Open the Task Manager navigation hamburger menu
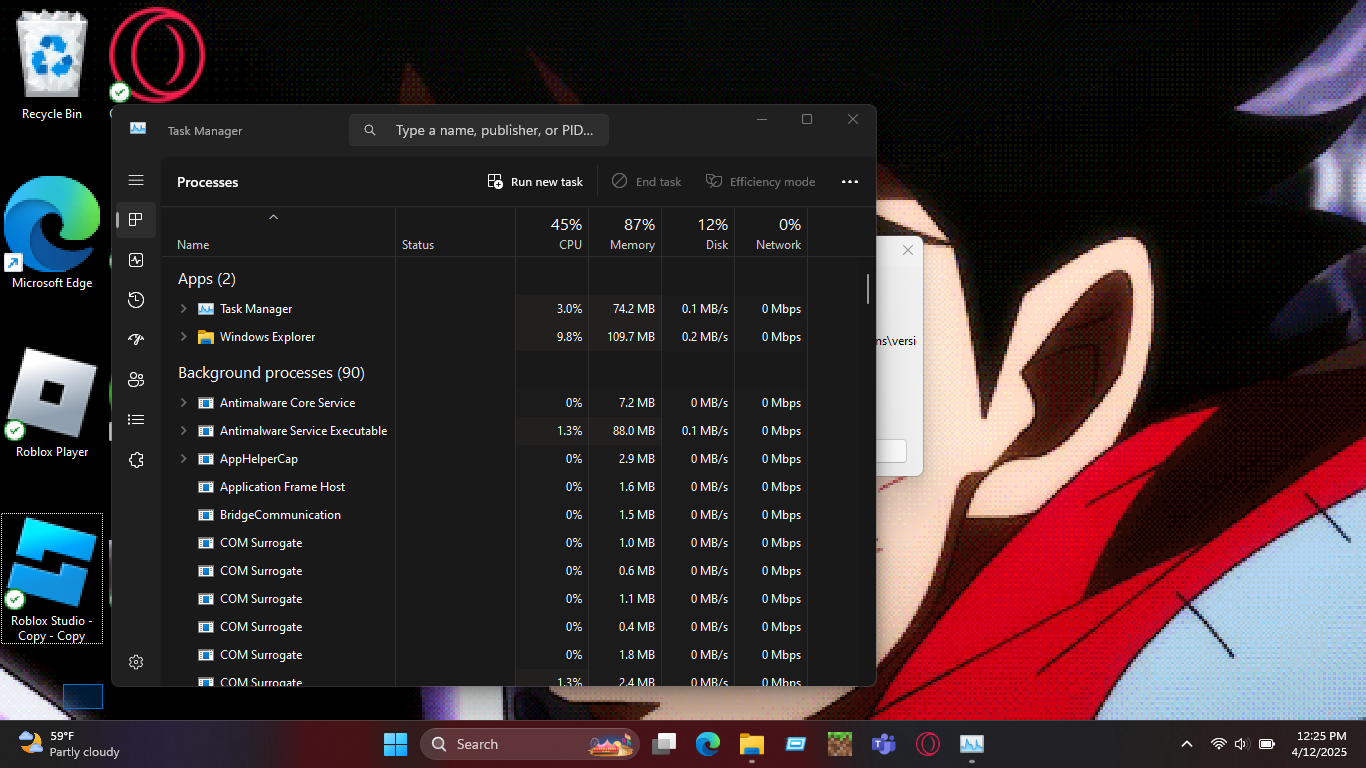This screenshot has height=768, width=1366. point(136,180)
